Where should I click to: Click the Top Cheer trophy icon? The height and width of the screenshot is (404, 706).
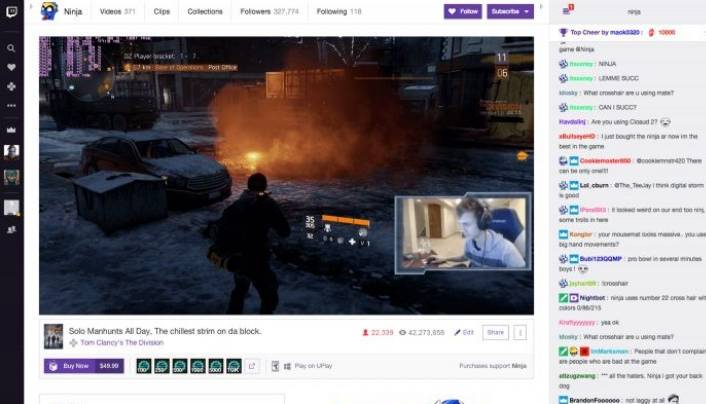point(563,32)
